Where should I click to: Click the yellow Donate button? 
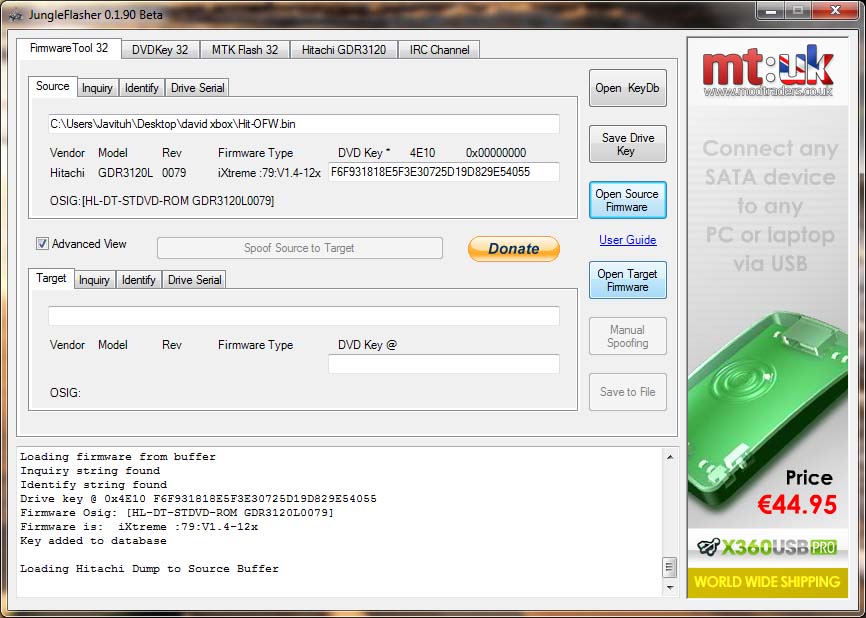514,249
